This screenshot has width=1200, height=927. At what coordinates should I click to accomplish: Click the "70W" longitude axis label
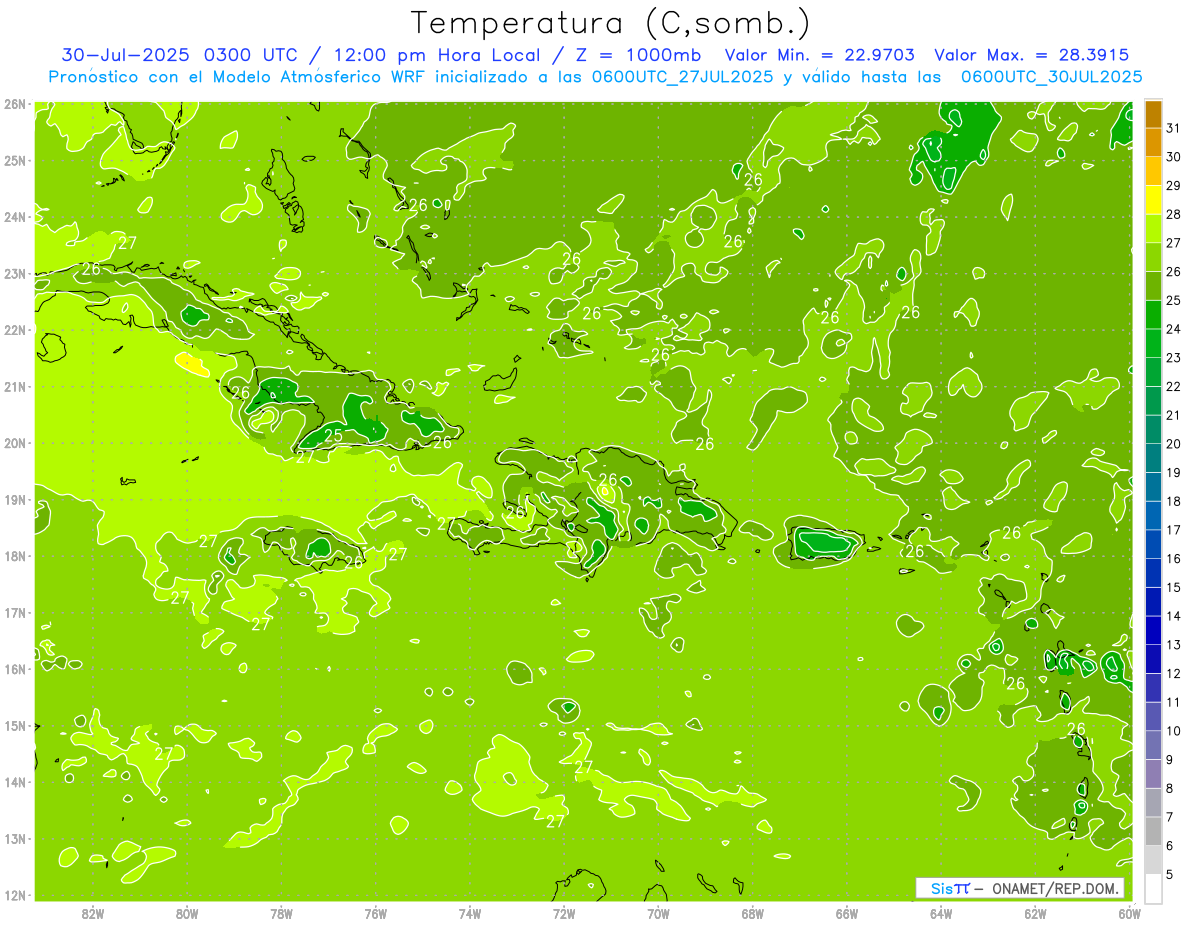(x=658, y=913)
